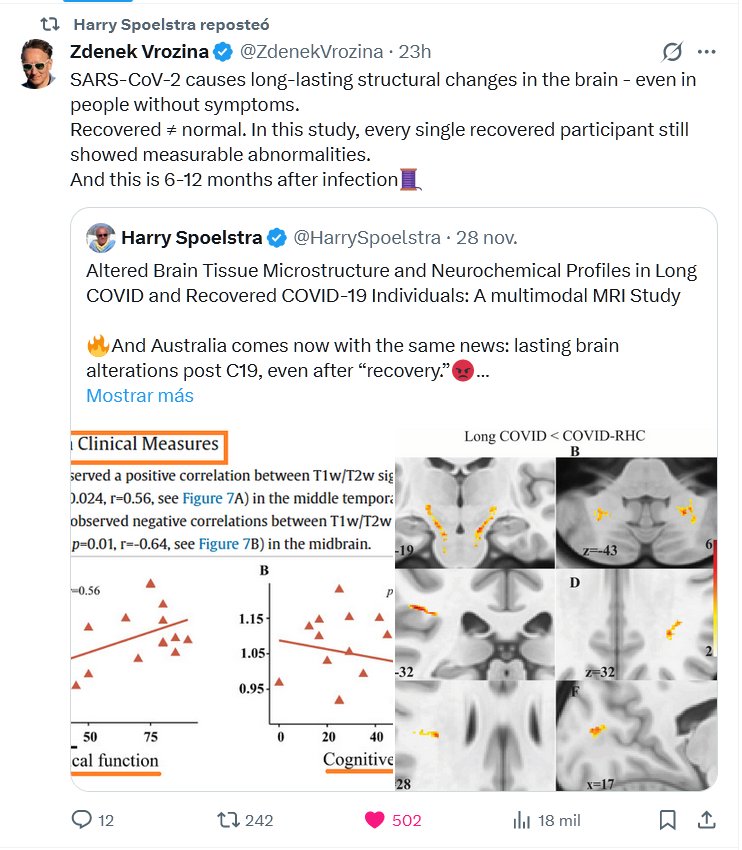Viewport: 742px width, 850px height.
Task: Open the views analytics bar icon
Action: (x=521, y=820)
